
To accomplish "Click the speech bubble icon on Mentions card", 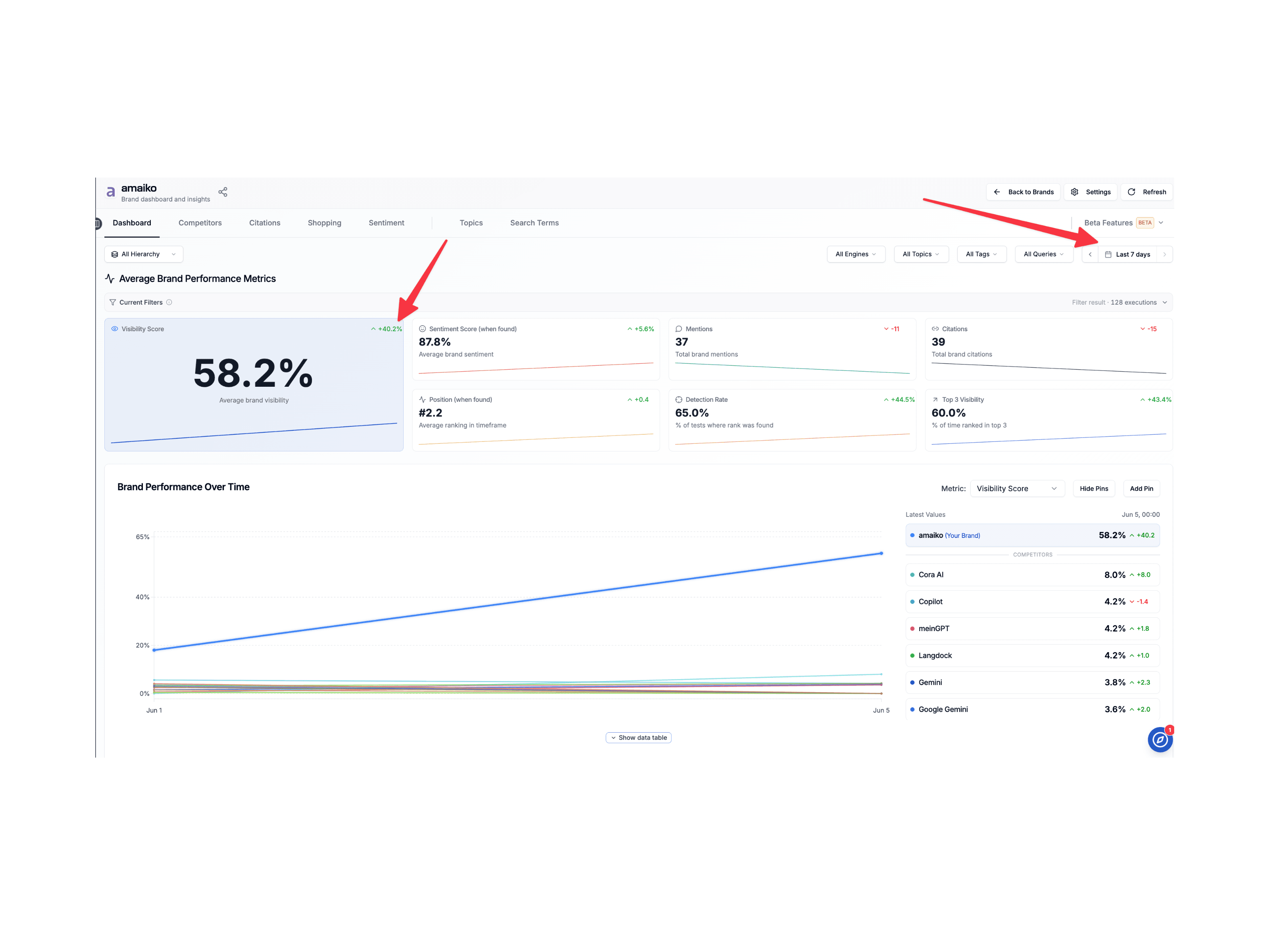I will tap(679, 329).
